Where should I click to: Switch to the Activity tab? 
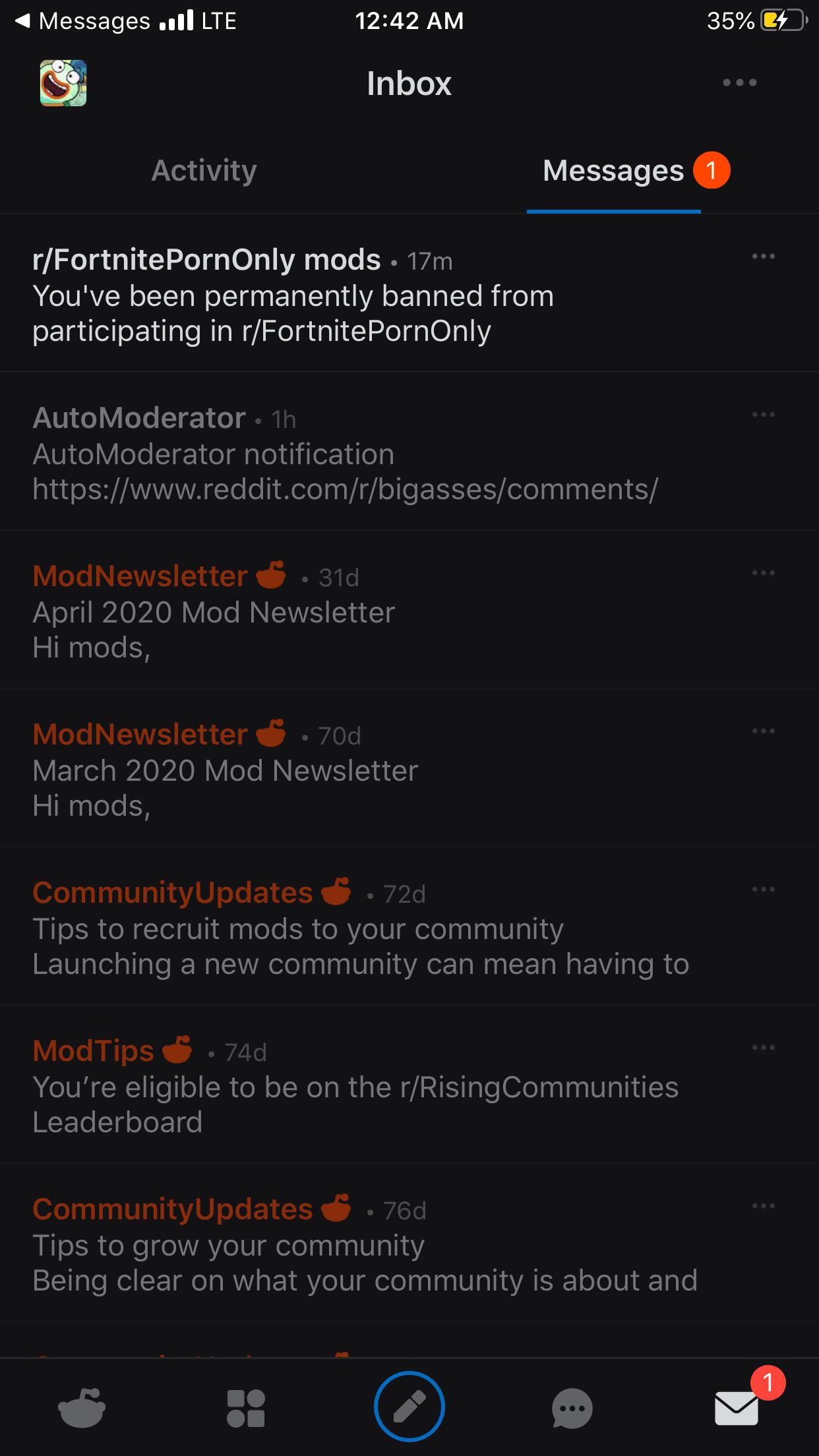click(x=204, y=171)
